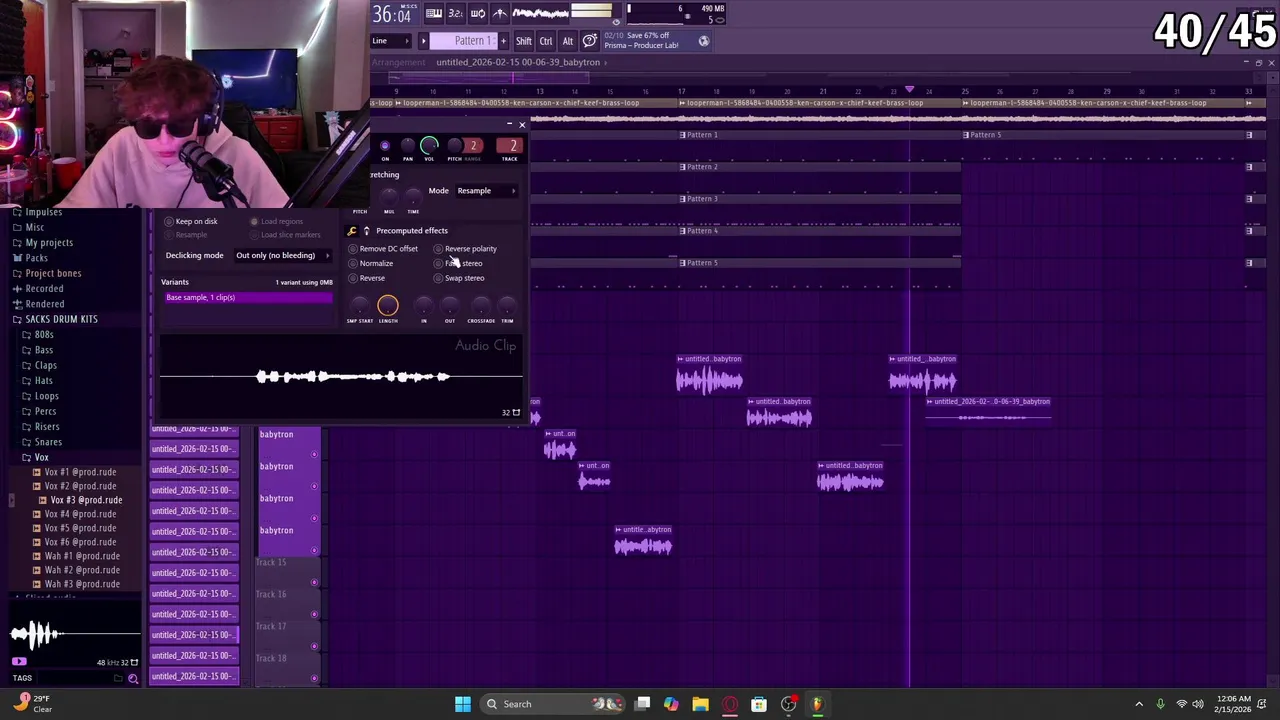The height and width of the screenshot is (720, 1280).
Task: Play the browser sample preview
Action: 18,662
